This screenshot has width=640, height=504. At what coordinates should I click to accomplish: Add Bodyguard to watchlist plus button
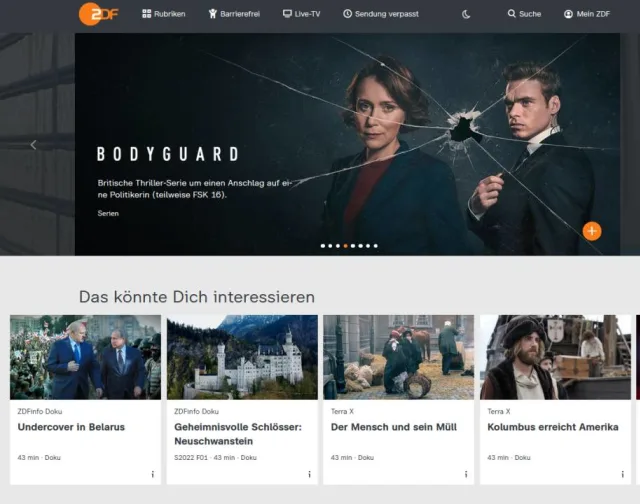pyautogui.click(x=592, y=231)
